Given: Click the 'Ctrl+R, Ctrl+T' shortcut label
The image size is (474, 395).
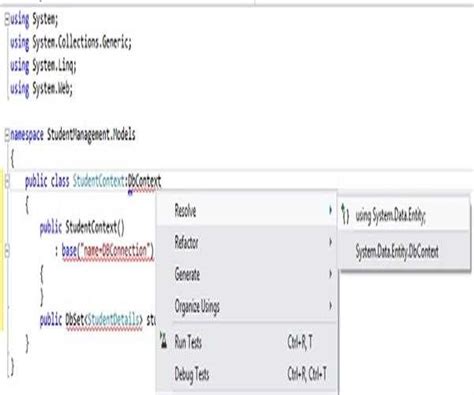Looking at the screenshot, I should click(x=307, y=374).
